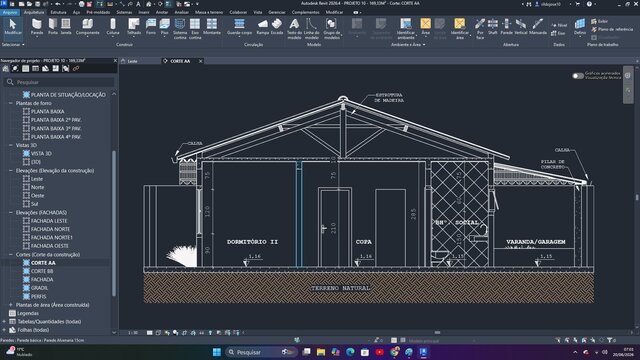Collapse the Plantas de forro node
This screenshot has width=640, height=360.
[x=11, y=103]
